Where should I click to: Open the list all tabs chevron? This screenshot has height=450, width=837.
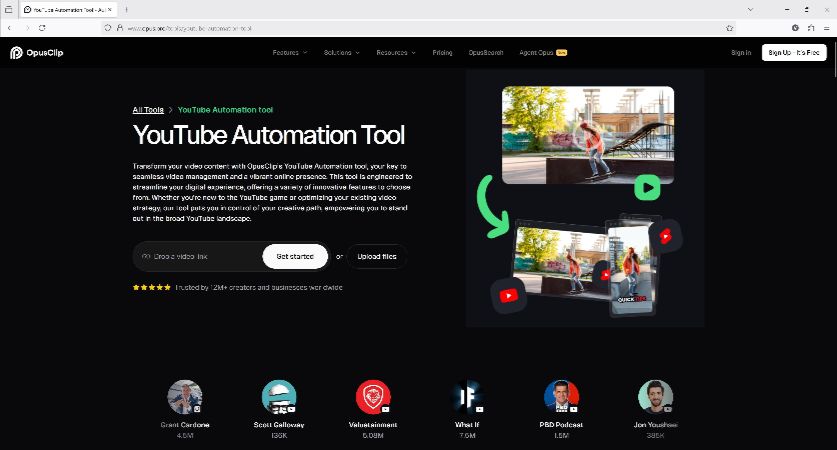click(750, 10)
